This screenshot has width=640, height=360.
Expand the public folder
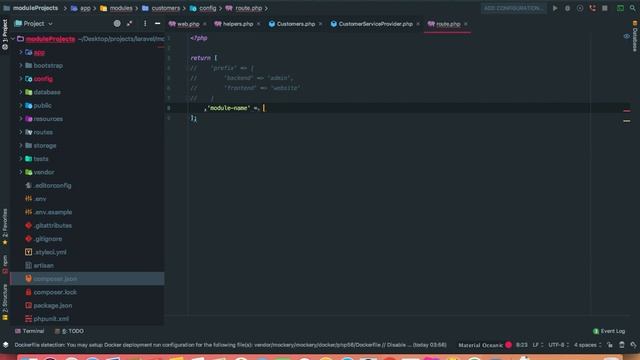click(21, 105)
